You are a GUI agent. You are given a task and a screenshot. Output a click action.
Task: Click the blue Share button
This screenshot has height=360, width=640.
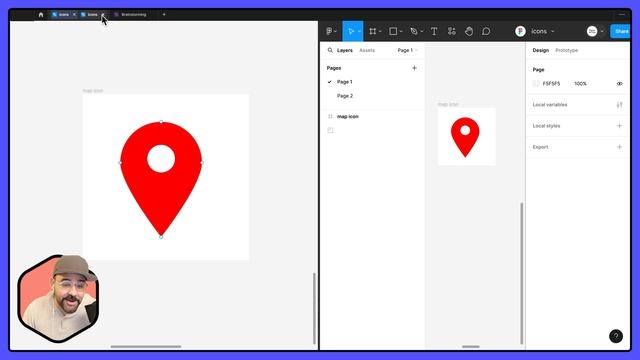coord(620,31)
